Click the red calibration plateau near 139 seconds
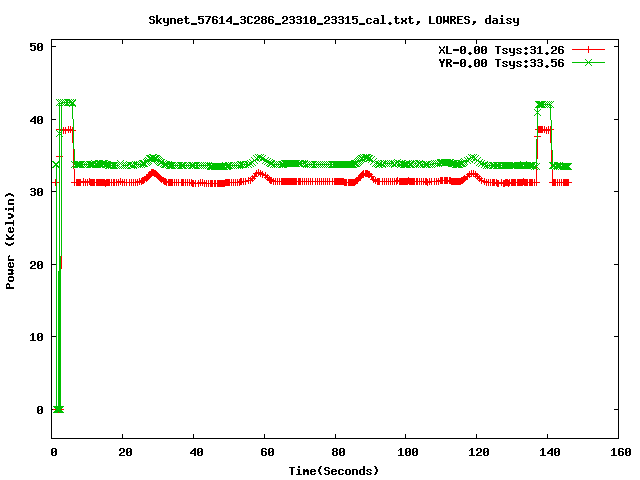 [x=544, y=129]
